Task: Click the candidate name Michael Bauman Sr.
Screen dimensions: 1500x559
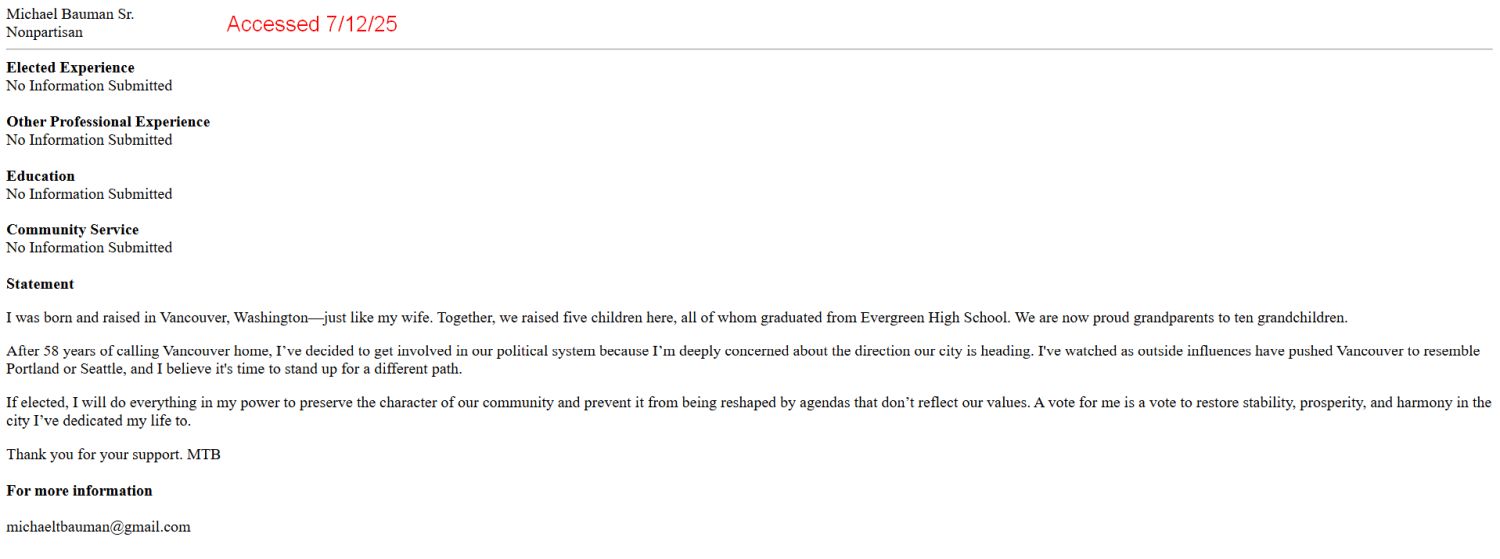Action: pyautogui.click(x=70, y=14)
